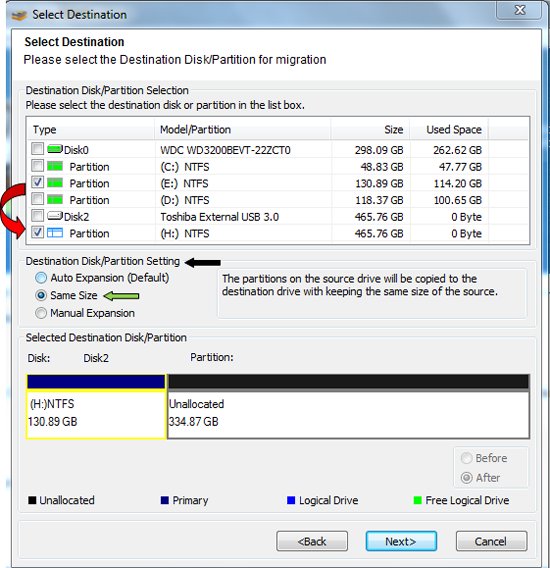This screenshot has width=550, height=568.
Task: Click the D: partition green icon
Action: coord(55,200)
